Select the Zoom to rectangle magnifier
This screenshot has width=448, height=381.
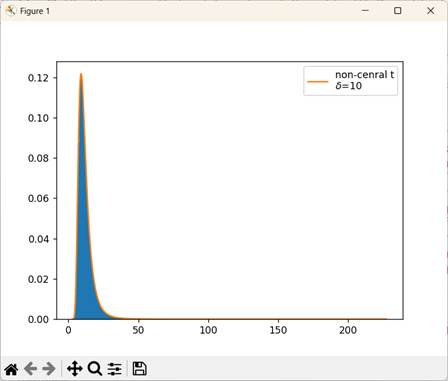point(95,369)
